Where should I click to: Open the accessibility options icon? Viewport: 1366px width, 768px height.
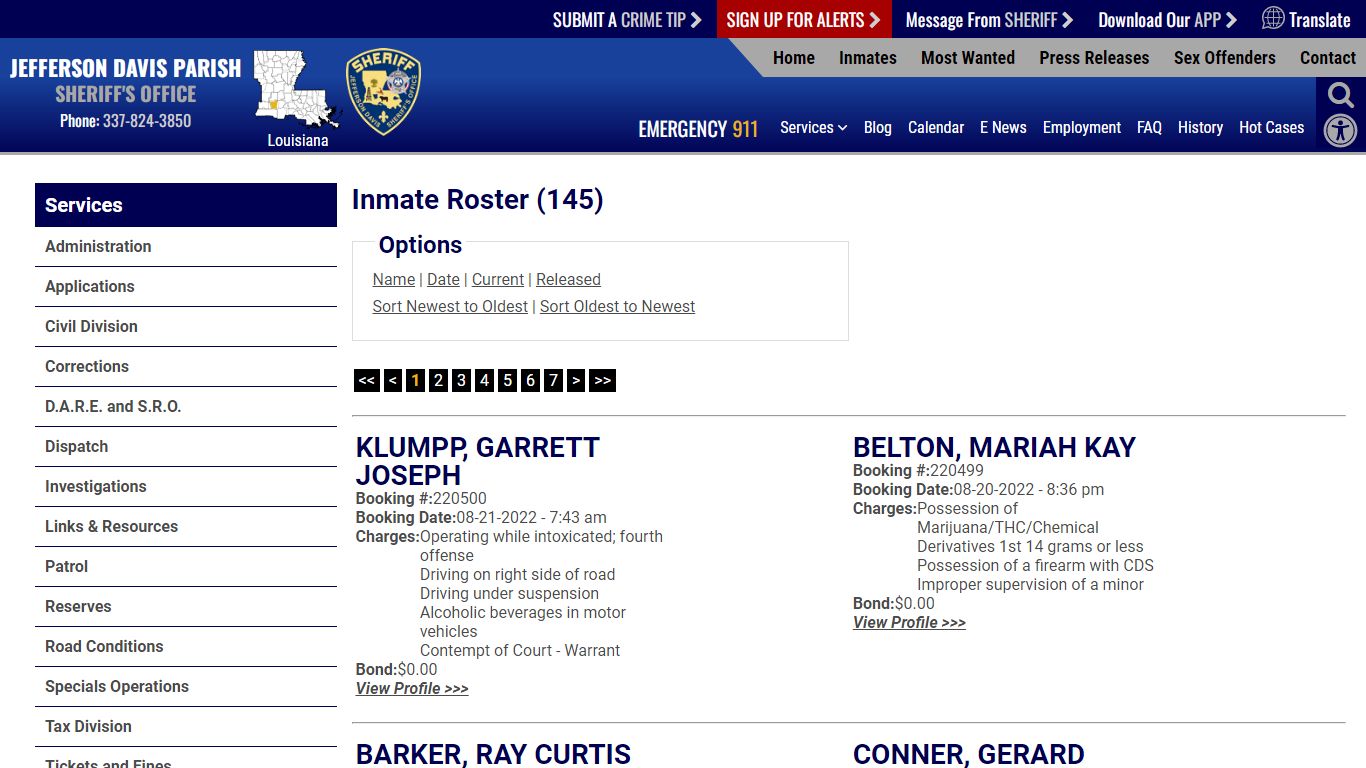coord(1341,131)
